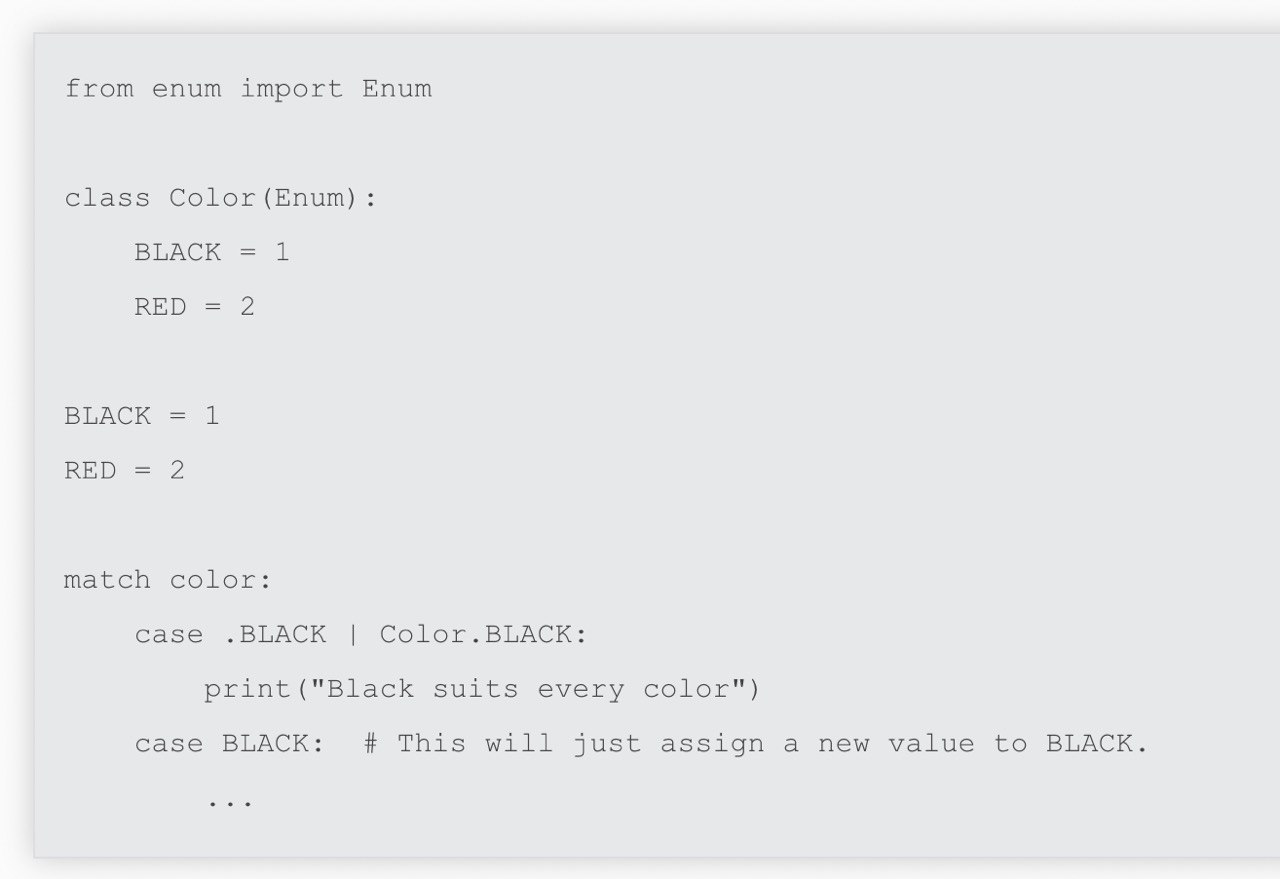Click the print function call
1280x879 pixels.
click(482, 690)
